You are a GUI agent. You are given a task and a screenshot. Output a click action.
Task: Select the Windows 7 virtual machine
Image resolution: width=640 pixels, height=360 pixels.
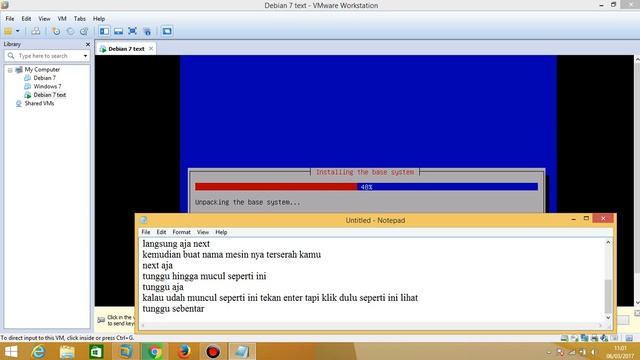pyautogui.click(x=47, y=87)
